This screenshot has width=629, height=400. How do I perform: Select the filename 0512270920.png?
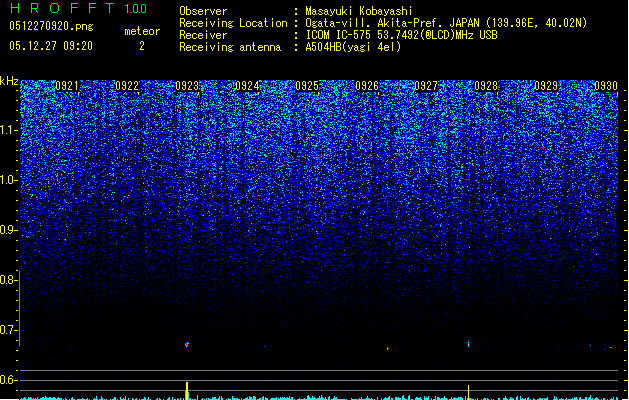[51, 26]
